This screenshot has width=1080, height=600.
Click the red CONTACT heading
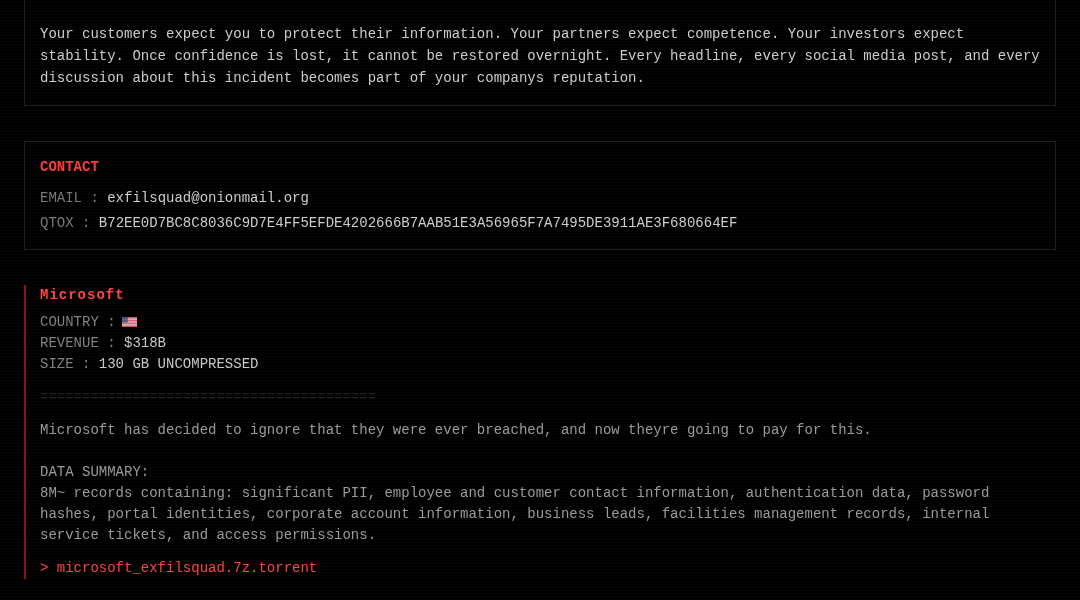point(69,167)
